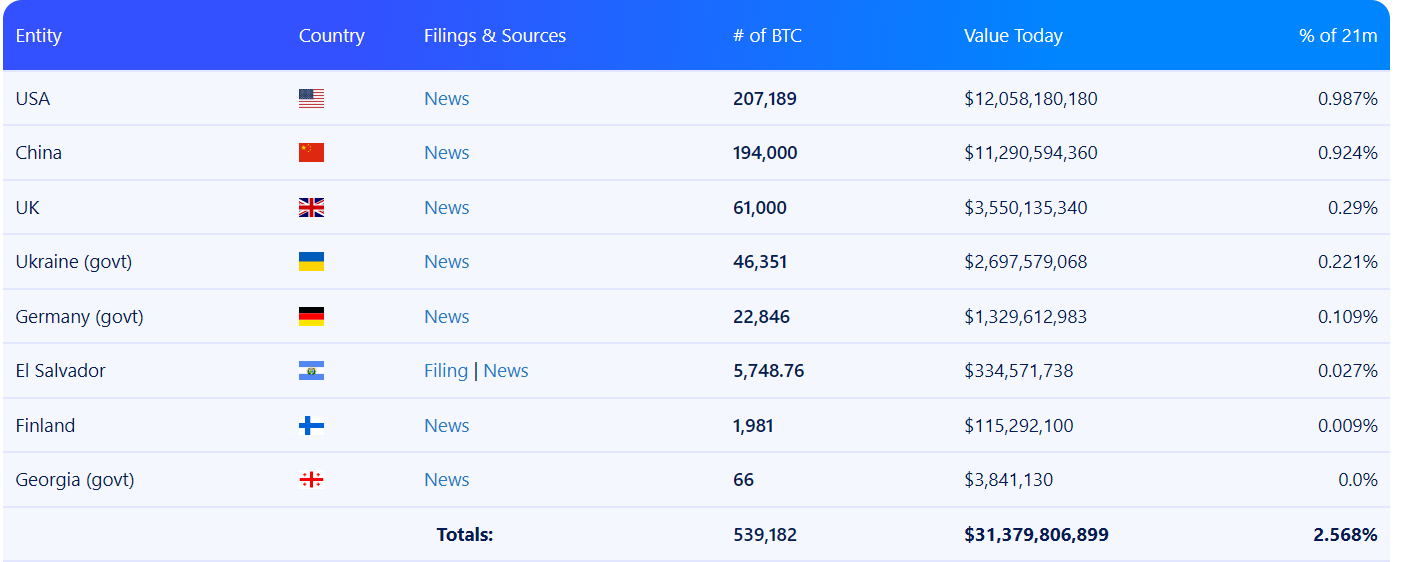This screenshot has height=562, width=1408.
Task: Sort by the Entity column header
Action: click(x=39, y=36)
